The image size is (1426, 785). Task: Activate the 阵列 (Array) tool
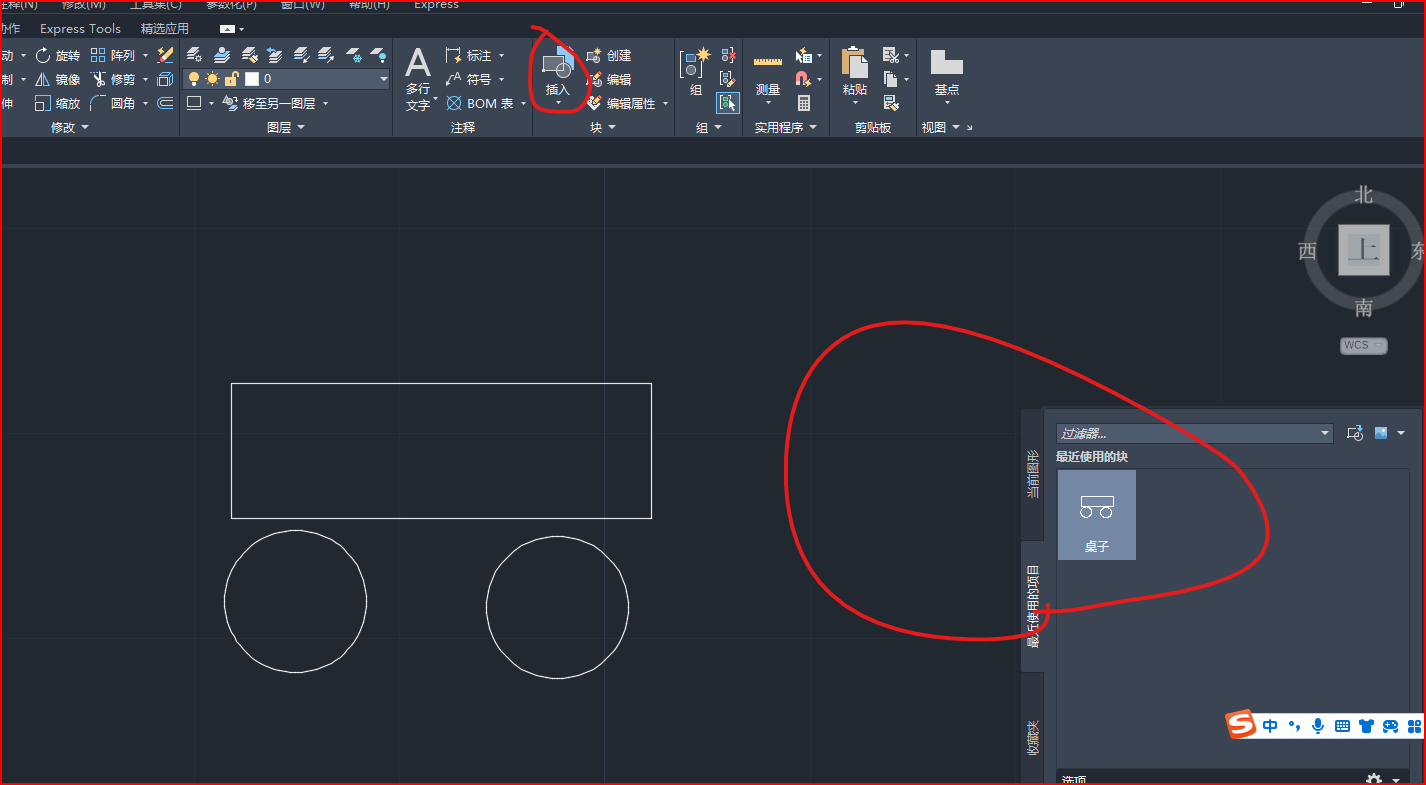click(x=113, y=55)
